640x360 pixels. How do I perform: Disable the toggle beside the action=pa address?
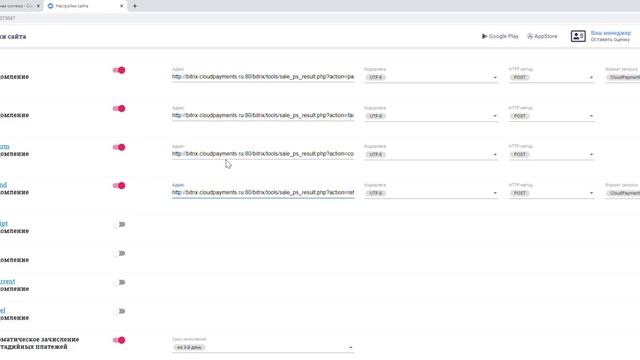pos(119,70)
